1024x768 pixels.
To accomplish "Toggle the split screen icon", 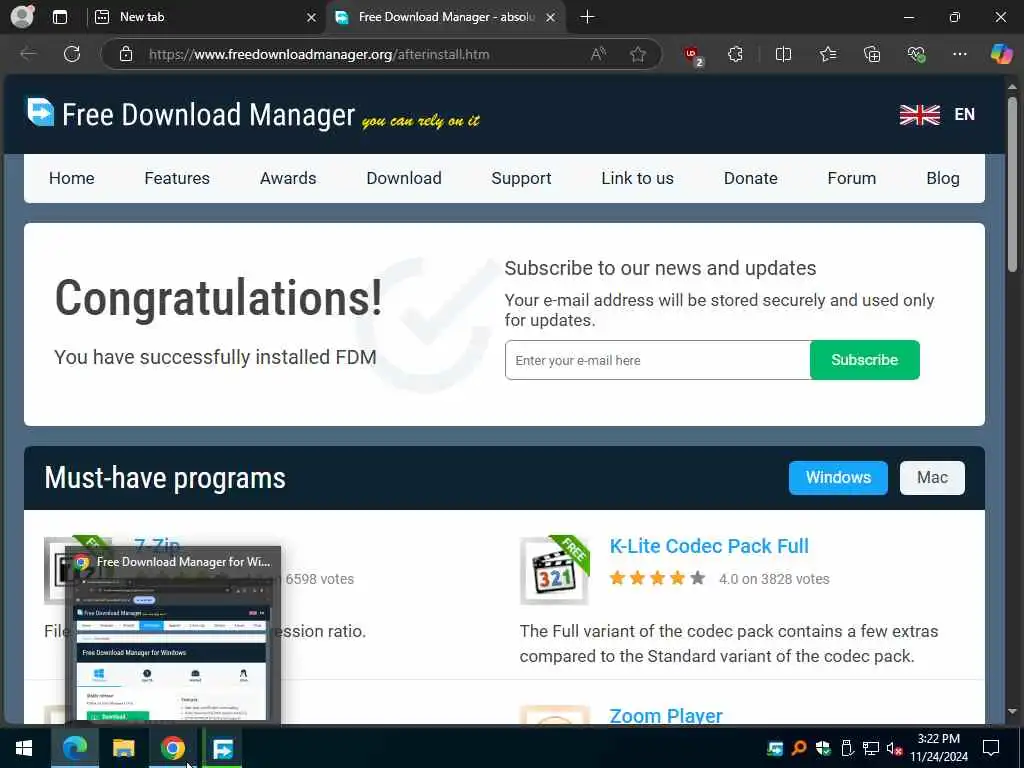I will (x=783, y=54).
